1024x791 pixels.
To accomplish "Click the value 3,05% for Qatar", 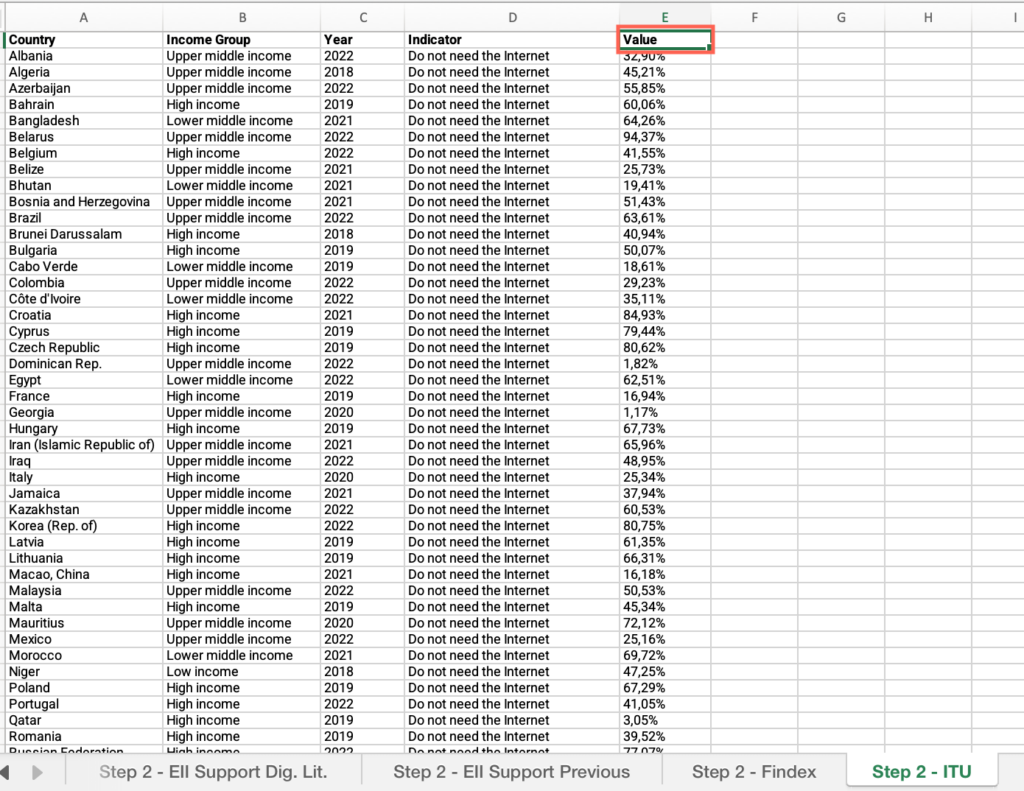I will coord(665,720).
